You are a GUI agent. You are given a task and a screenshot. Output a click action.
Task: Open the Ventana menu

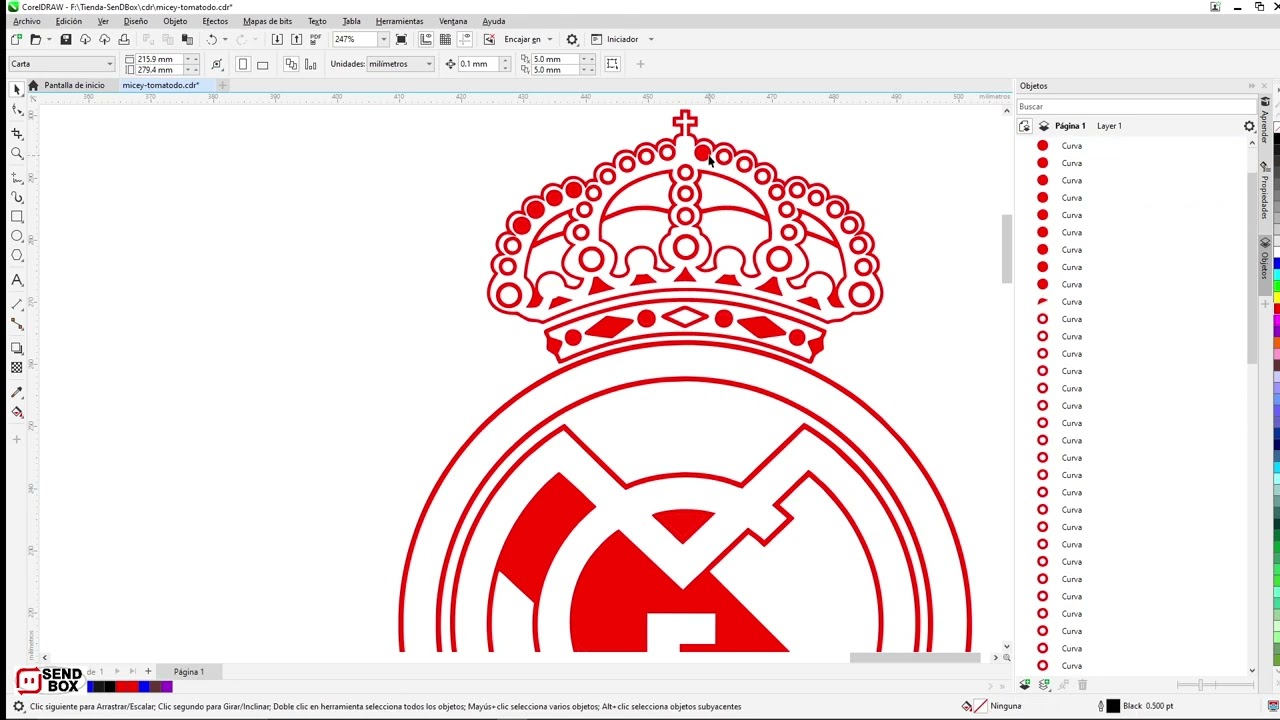453,21
